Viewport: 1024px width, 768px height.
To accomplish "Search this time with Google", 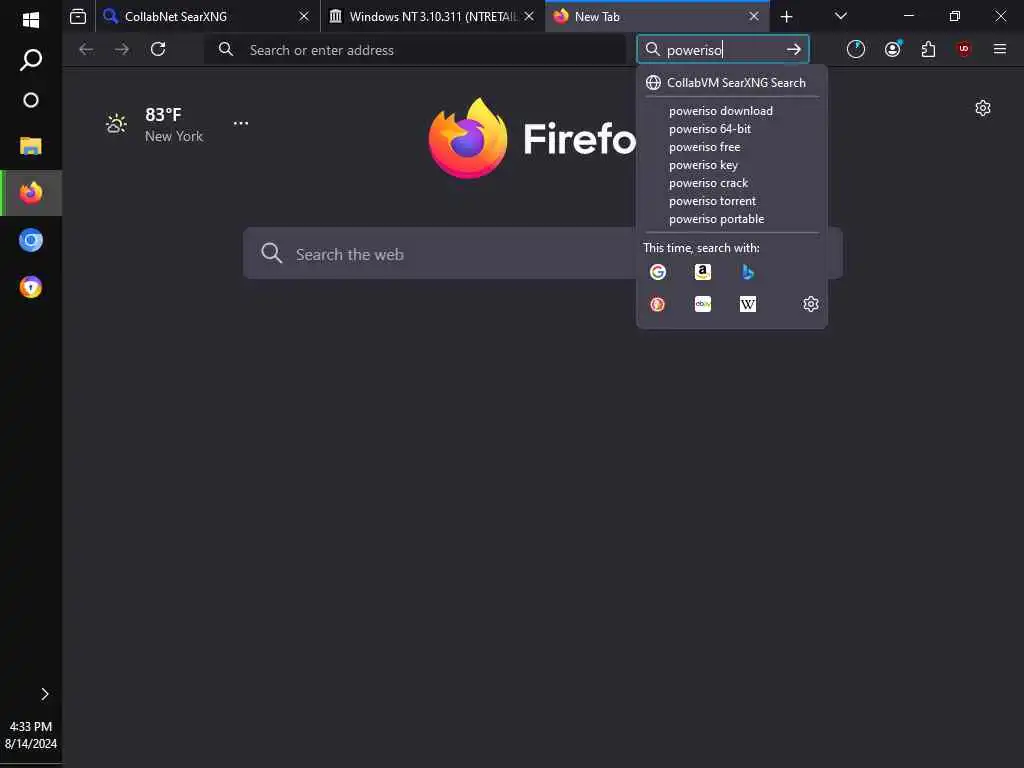I will 658,272.
